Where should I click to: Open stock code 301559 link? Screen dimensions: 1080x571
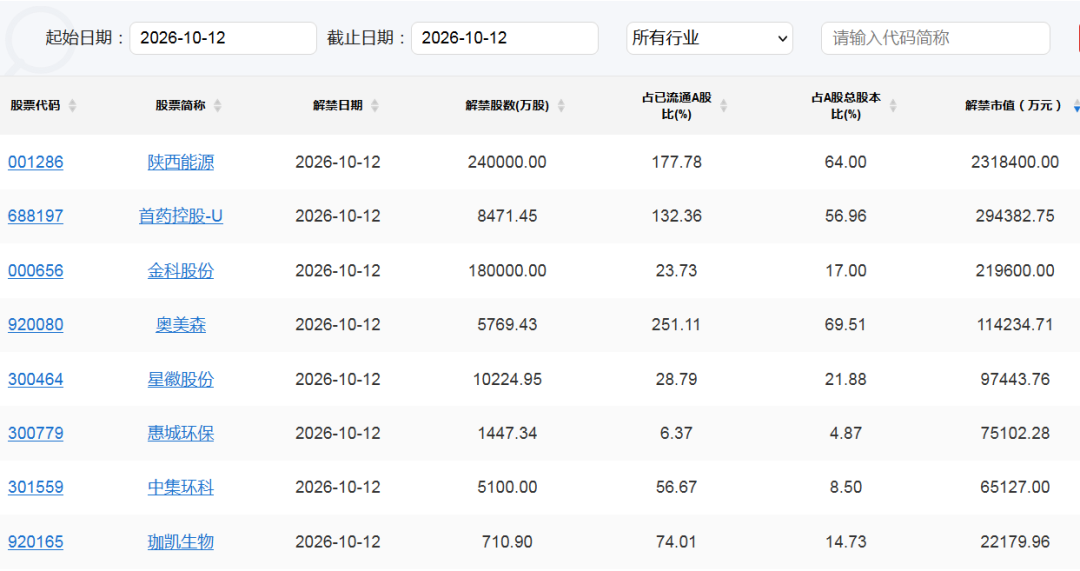[36, 487]
